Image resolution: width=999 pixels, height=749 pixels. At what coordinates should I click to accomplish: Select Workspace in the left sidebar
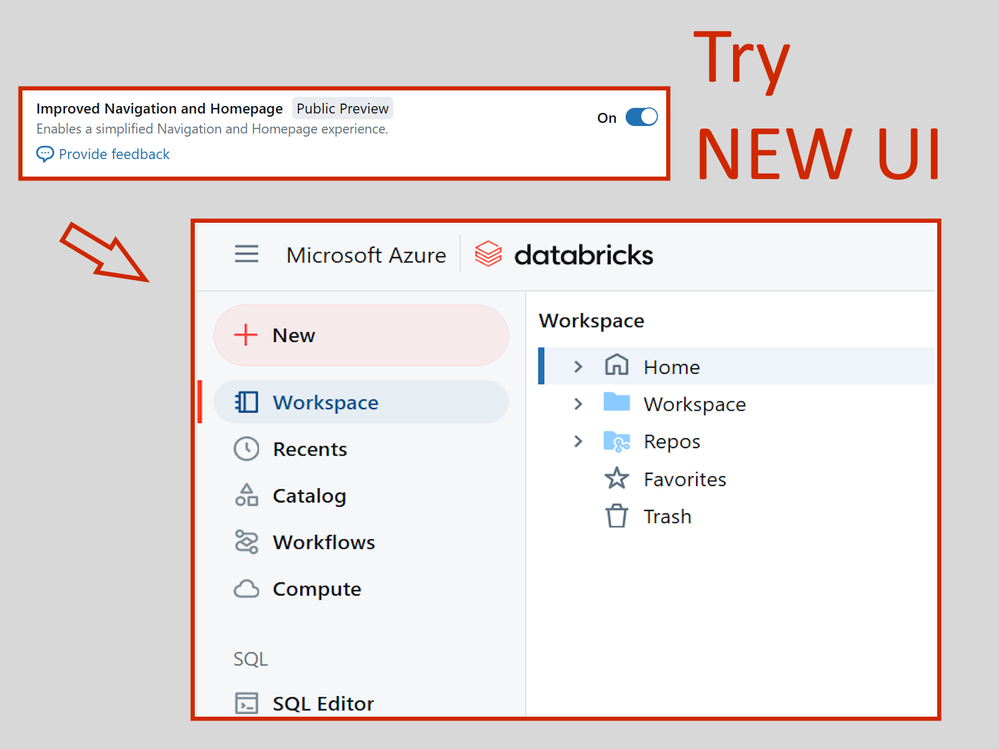[x=325, y=402]
